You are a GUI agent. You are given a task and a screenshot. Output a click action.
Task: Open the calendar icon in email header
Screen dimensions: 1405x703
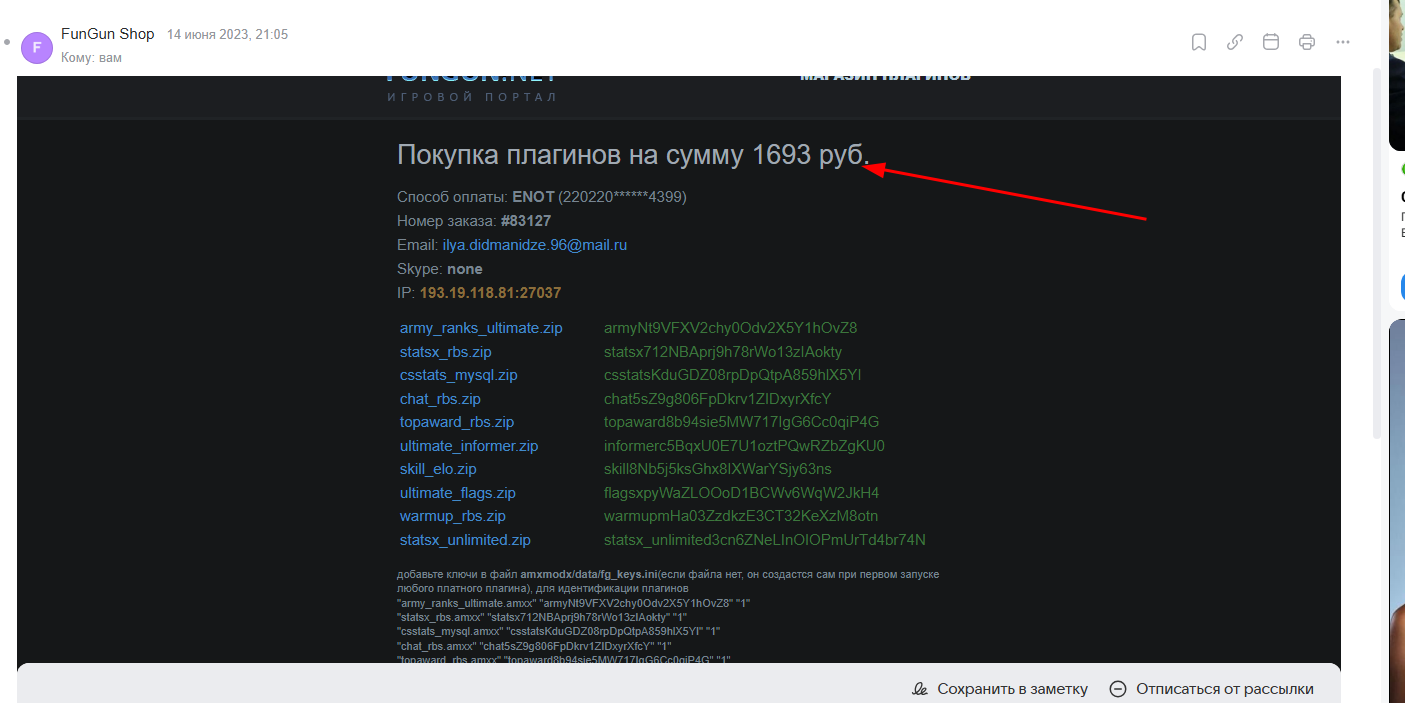click(x=1271, y=42)
